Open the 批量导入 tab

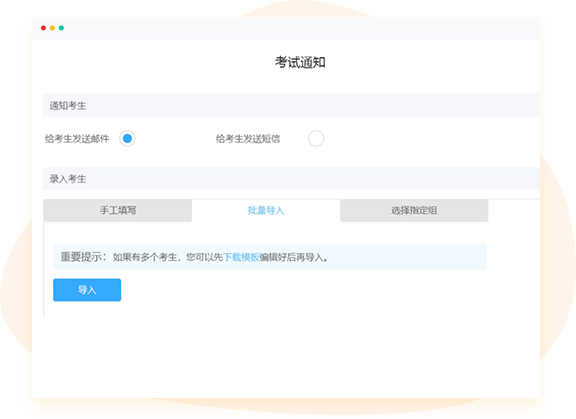pyautogui.click(x=266, y=210)
